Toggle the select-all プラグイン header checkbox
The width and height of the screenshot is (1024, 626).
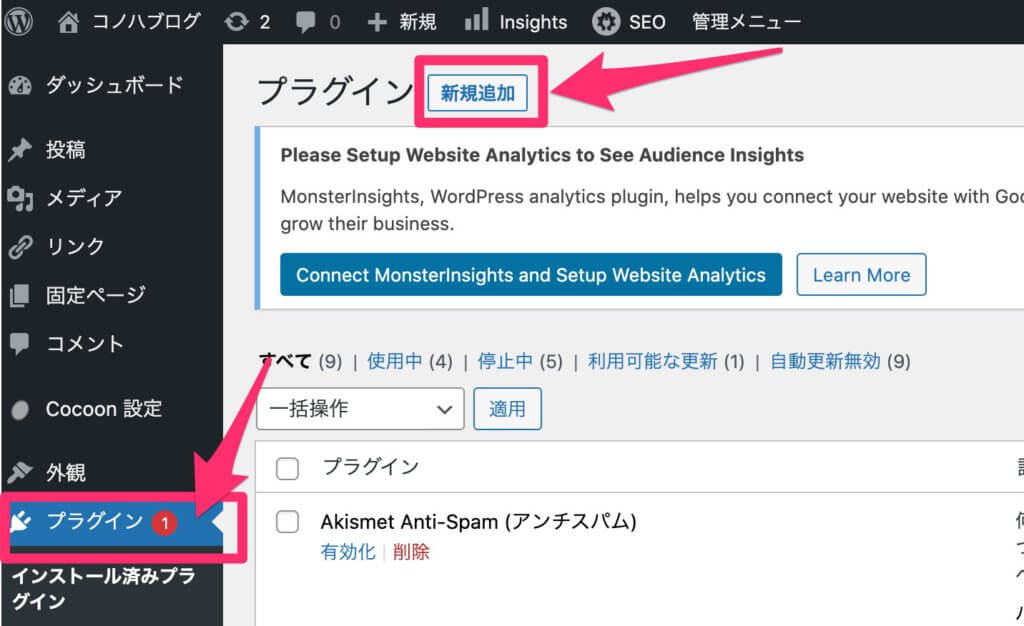287,469
